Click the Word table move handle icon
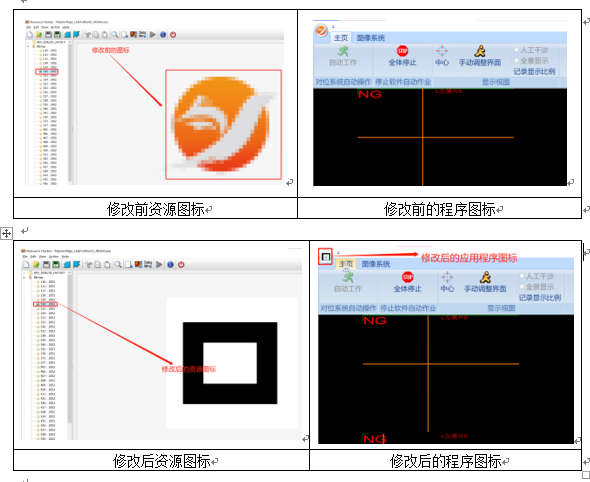The height and width of the screenshot is (482, 590). point(6,233)
